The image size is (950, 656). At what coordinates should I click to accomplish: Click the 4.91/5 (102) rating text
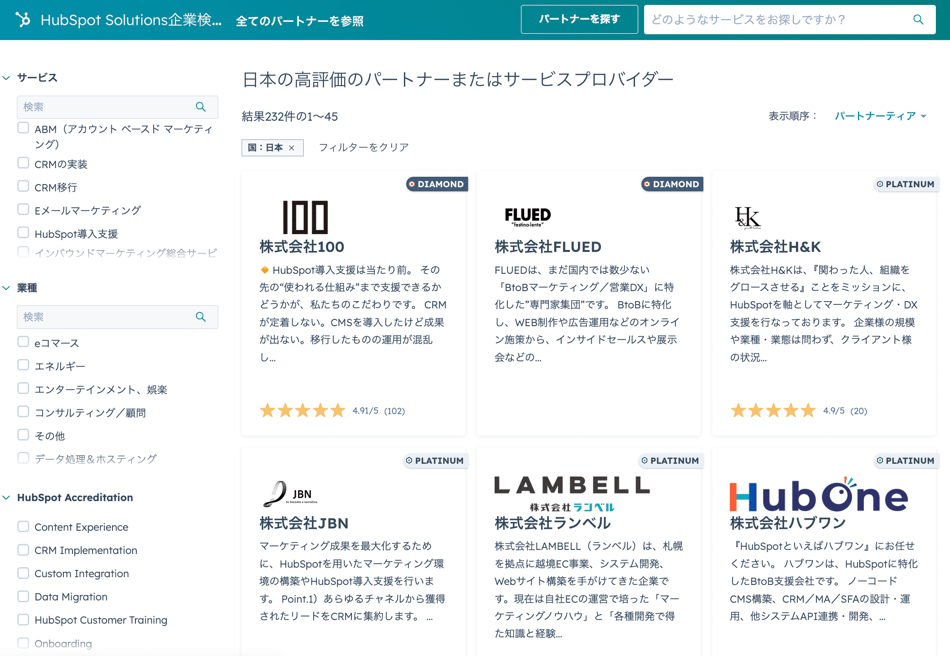tap(379, 411)
